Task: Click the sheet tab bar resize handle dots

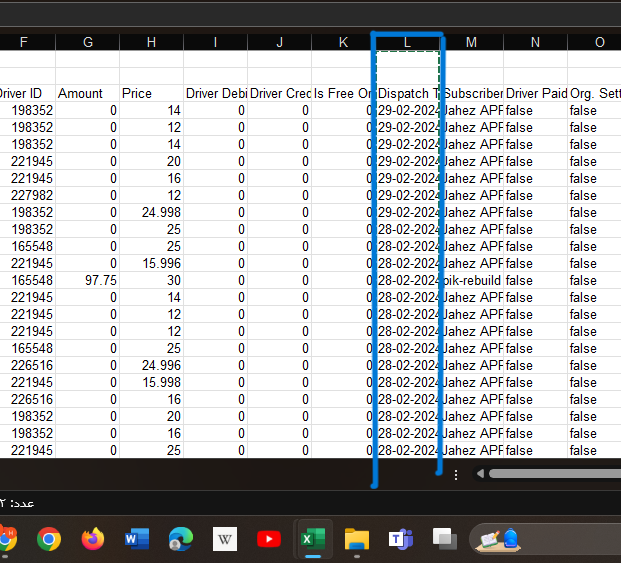Action: [x=456, y=474]
